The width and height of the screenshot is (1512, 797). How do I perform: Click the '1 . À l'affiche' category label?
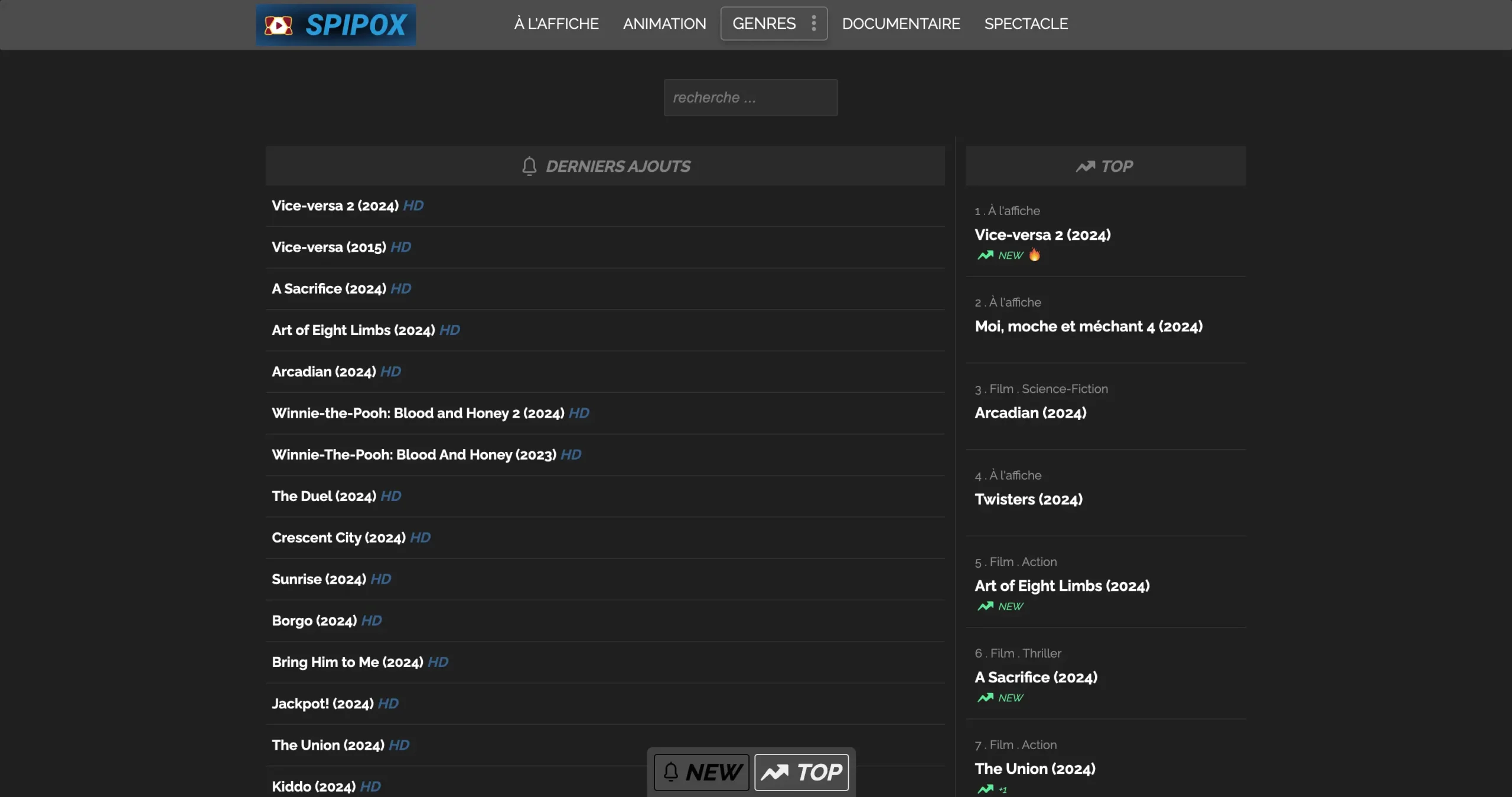[x=1007, y=211]
